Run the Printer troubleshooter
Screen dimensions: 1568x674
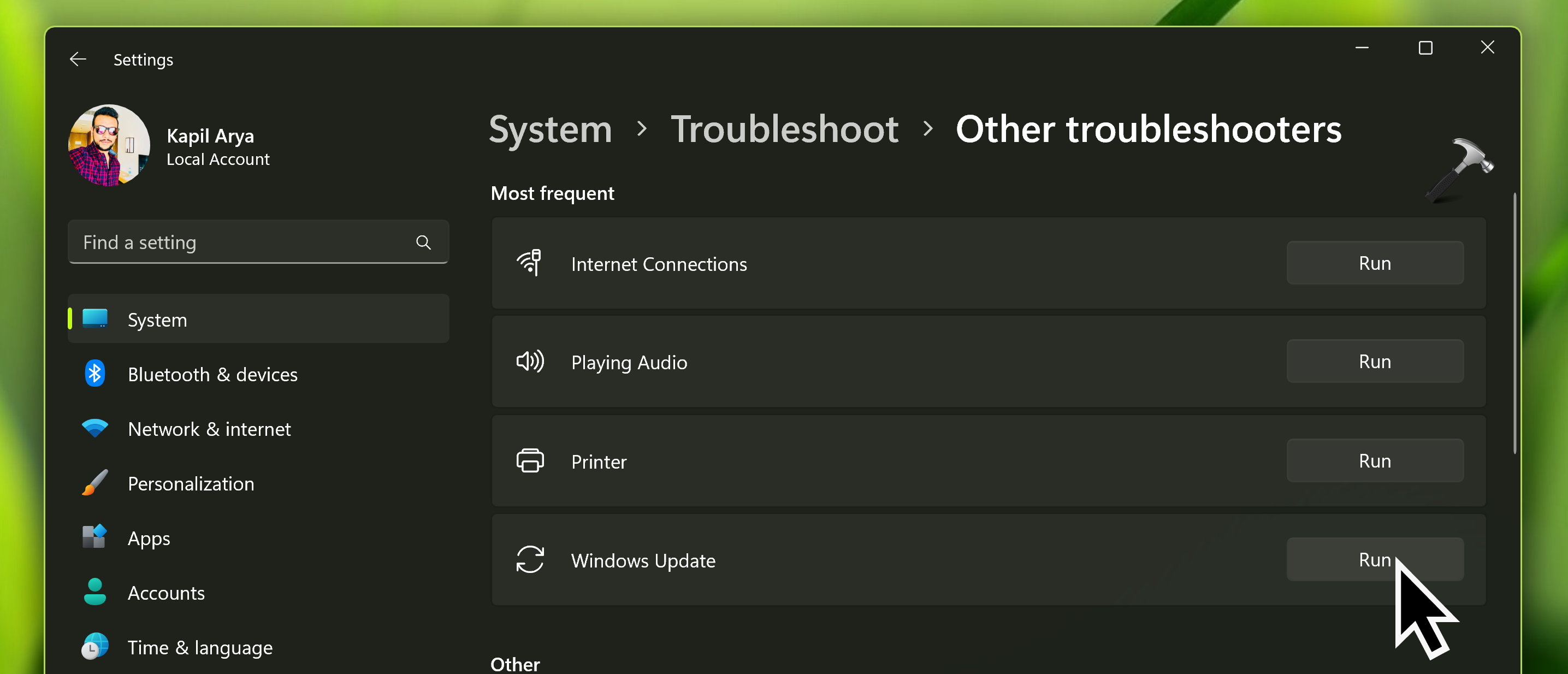(x=1374, y=461)
